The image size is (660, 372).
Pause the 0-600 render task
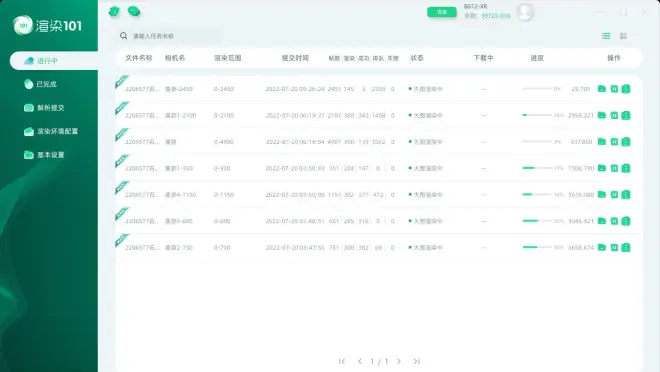[614, 221]
